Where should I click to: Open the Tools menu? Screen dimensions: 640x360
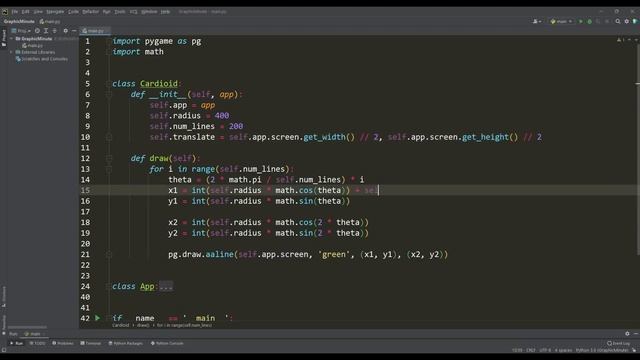(120, 11)
